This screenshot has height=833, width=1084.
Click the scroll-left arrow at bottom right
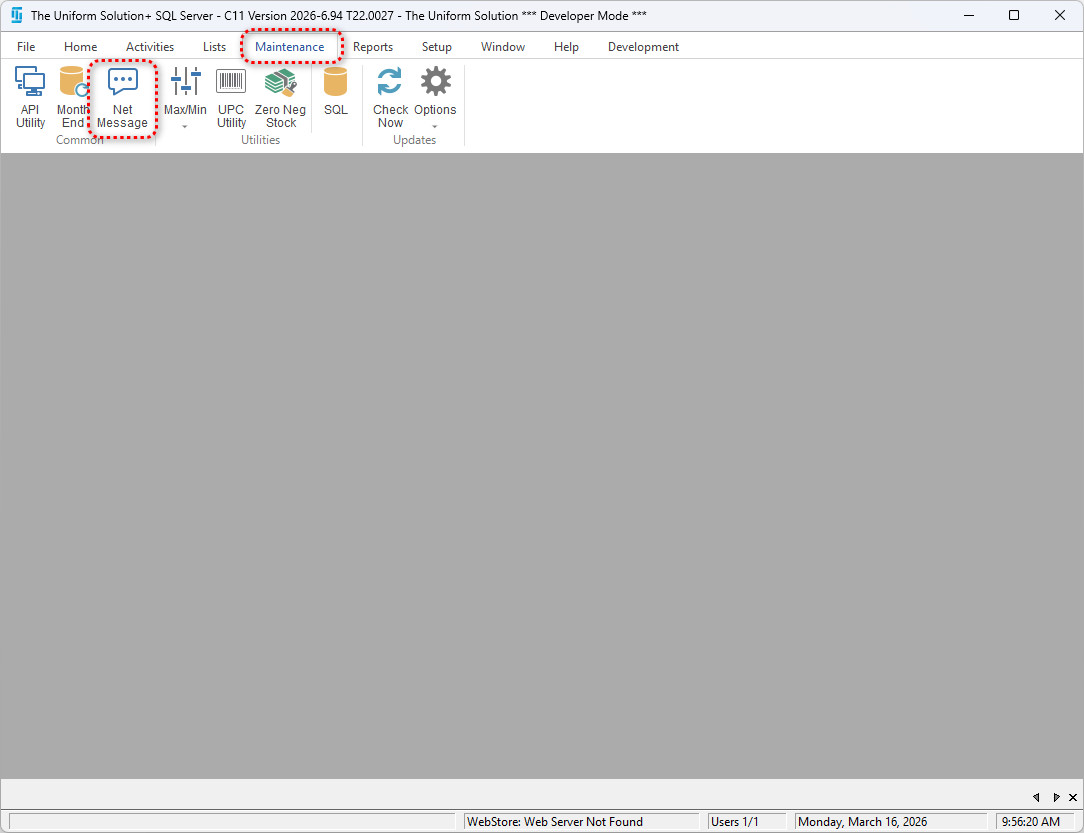[1037, 797]
